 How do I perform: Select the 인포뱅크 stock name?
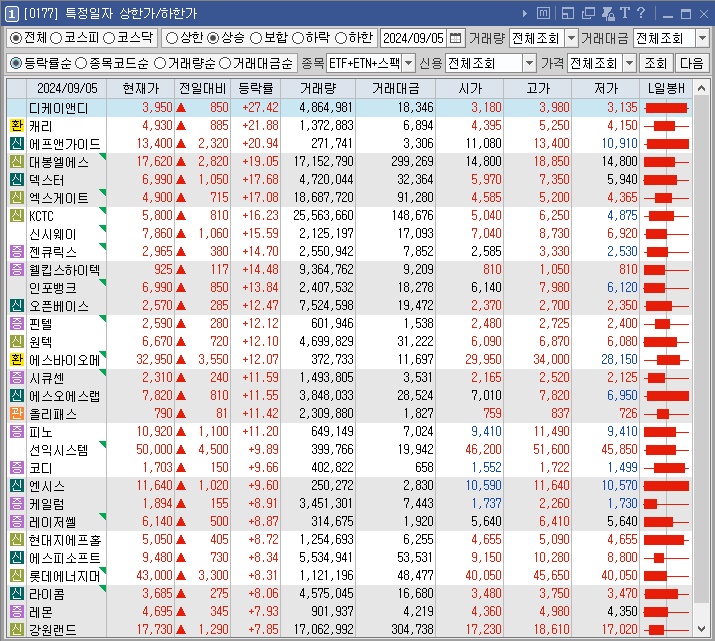(53, 288)
